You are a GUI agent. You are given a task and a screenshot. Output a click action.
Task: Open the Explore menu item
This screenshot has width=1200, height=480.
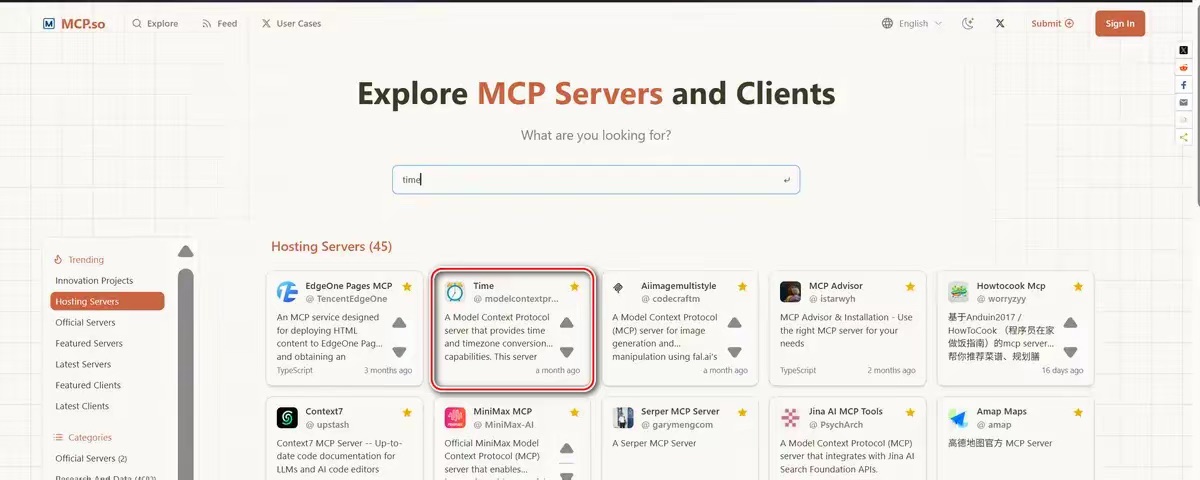(x=155, y=23)
